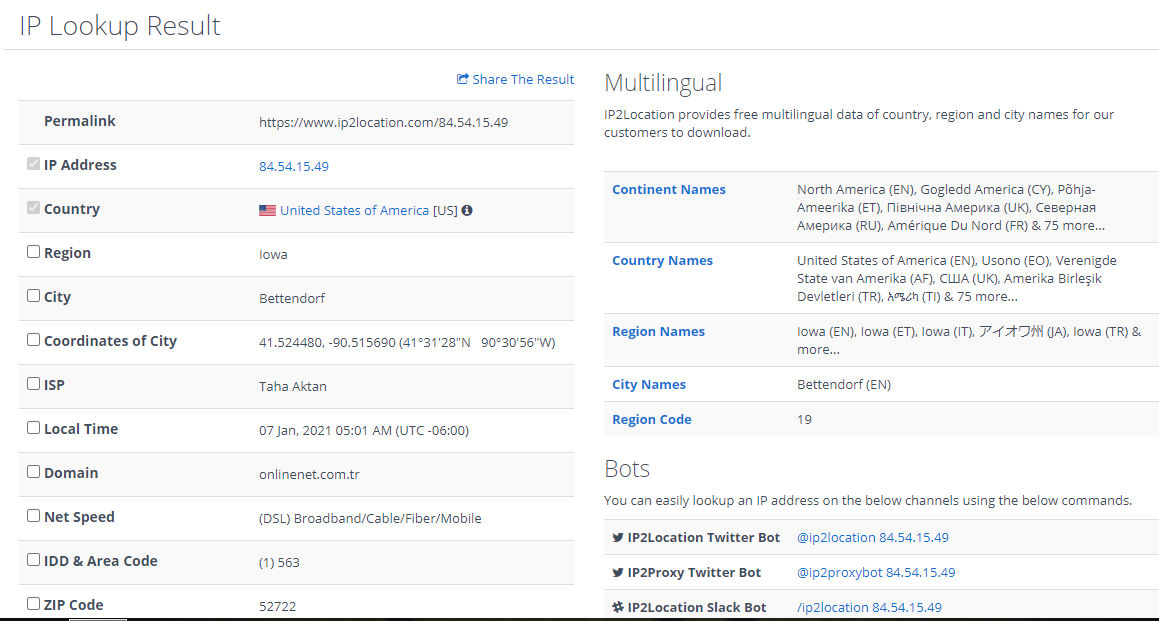Open the United States of America link
The width and height of the screenshot is (1159, 621).
(354, 210)
